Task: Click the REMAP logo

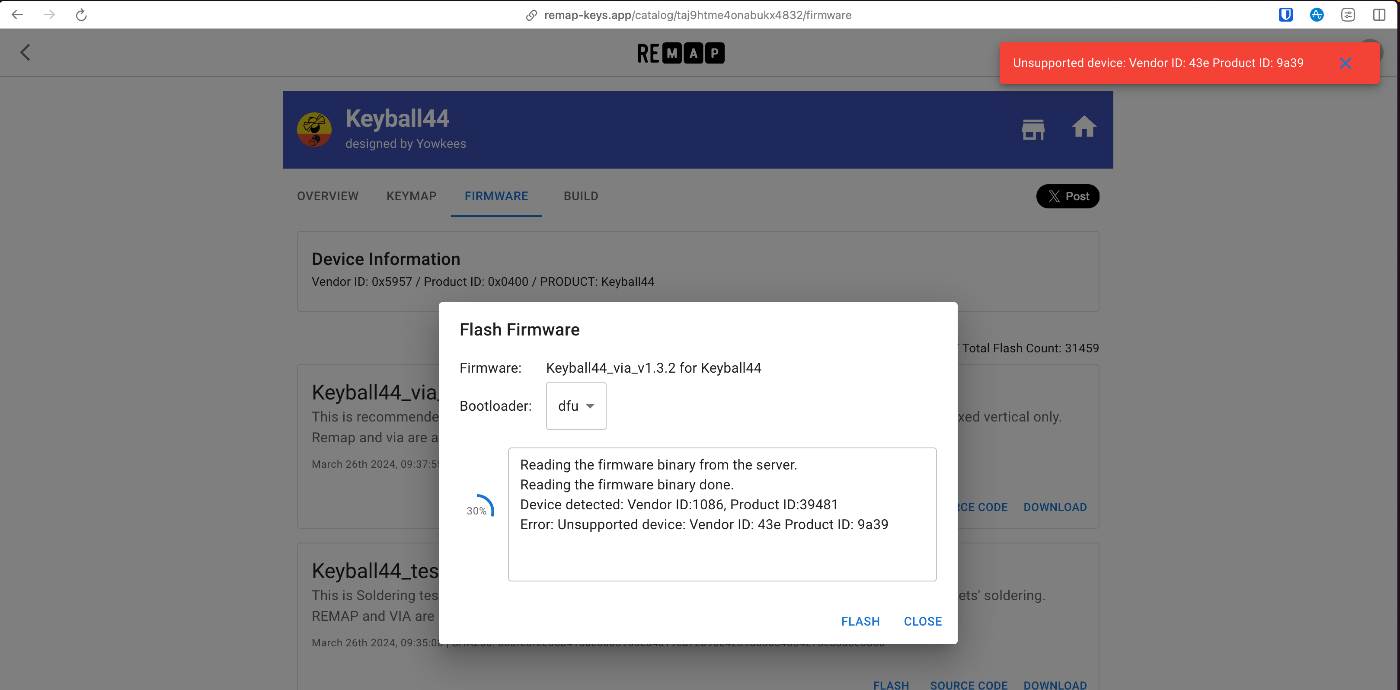Action: click(681, 53)
